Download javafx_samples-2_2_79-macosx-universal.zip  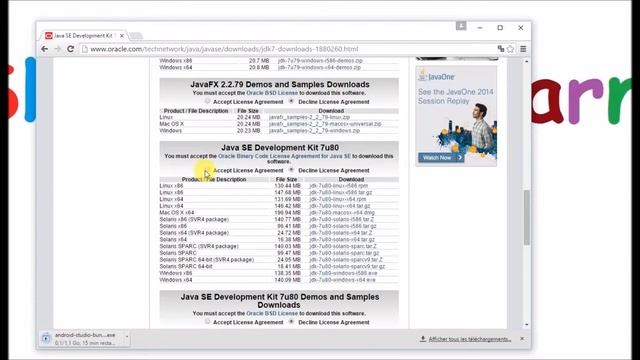(x=325, y=124)
